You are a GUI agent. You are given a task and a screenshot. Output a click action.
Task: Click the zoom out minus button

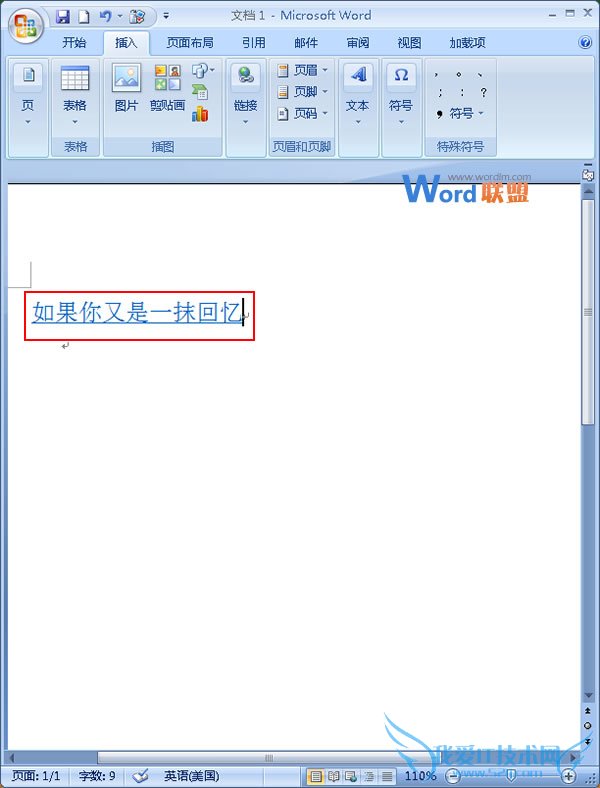click(x=453, y=776)
